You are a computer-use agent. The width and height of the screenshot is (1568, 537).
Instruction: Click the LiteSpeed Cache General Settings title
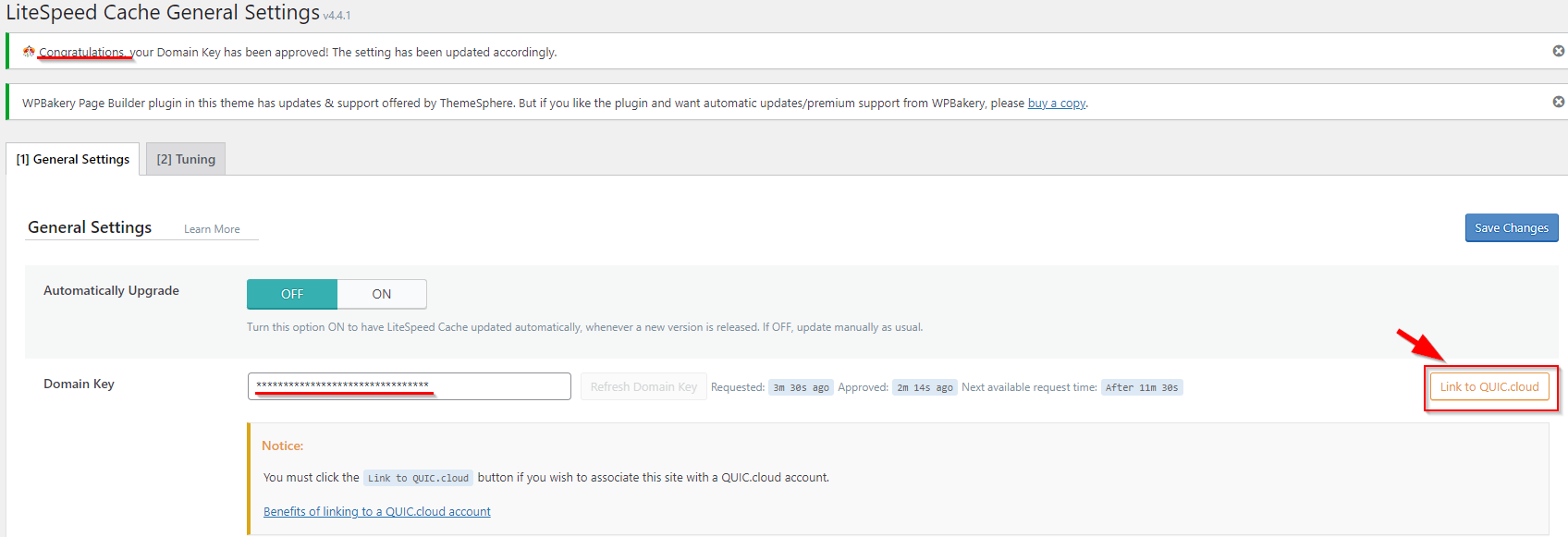point(163,13)
